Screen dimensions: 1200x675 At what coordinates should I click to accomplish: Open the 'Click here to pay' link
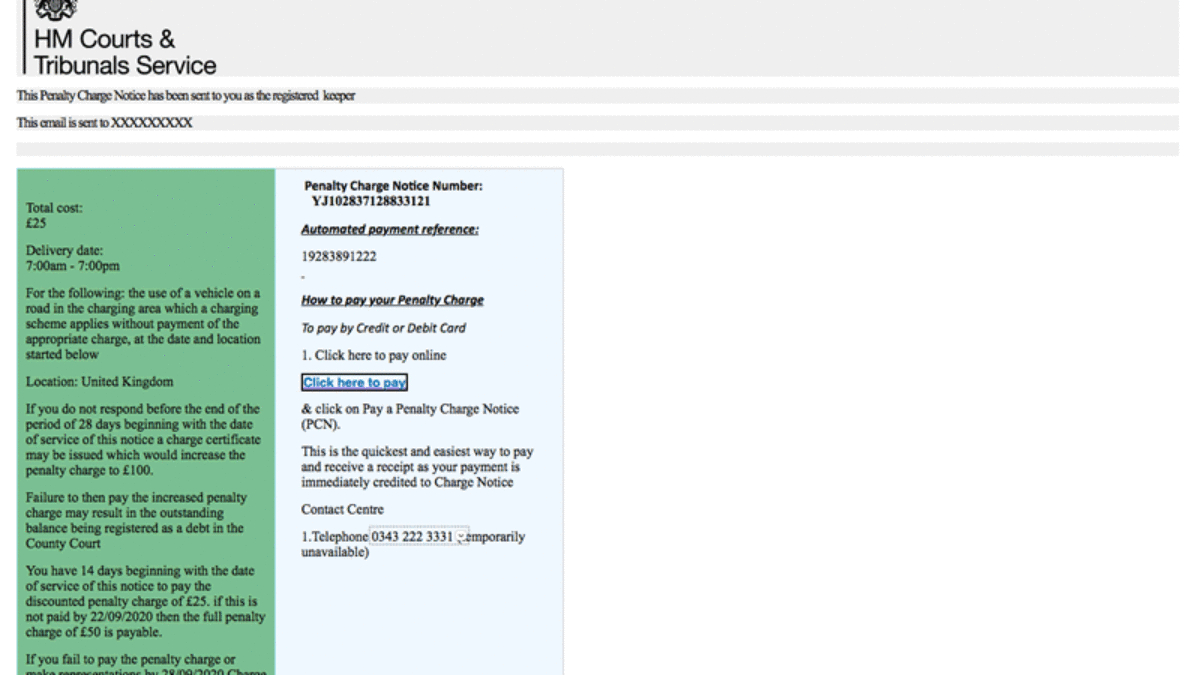(354, 382)
